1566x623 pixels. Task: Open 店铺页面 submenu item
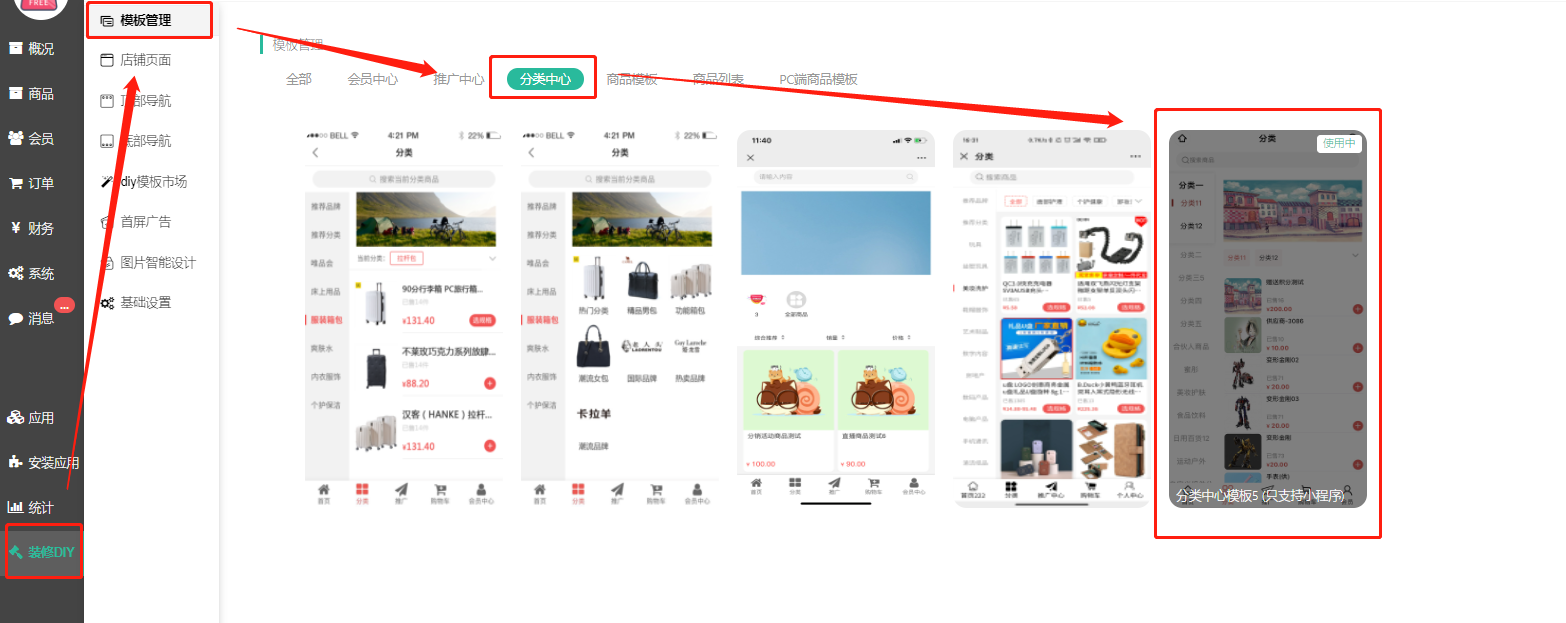[x=145, y=60]
